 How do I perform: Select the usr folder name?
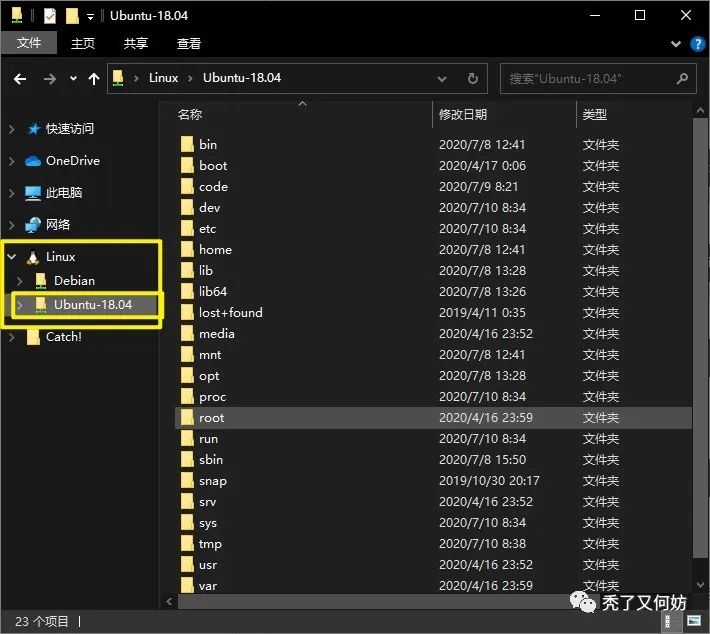(x=208, y=565)
